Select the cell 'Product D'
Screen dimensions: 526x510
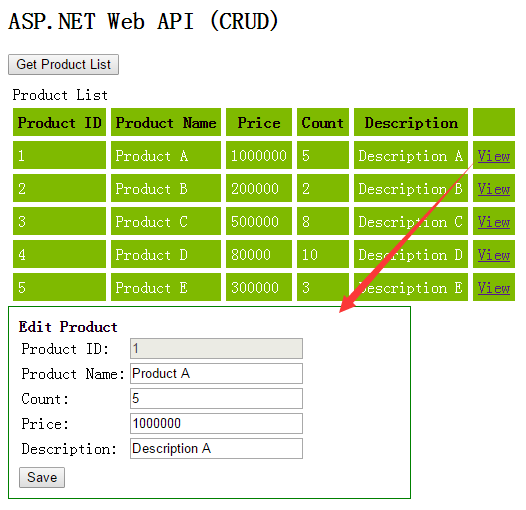tap(166, 254)
